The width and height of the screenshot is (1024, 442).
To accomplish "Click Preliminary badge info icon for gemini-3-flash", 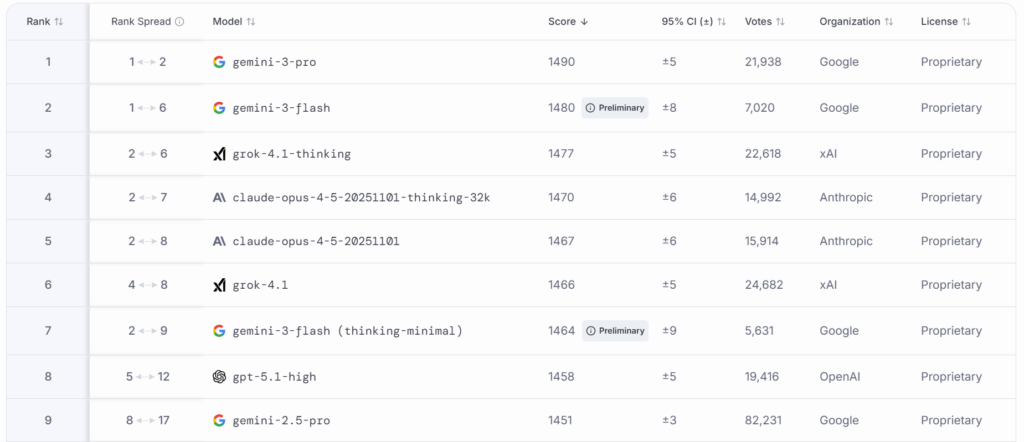I will coord(590,108).
